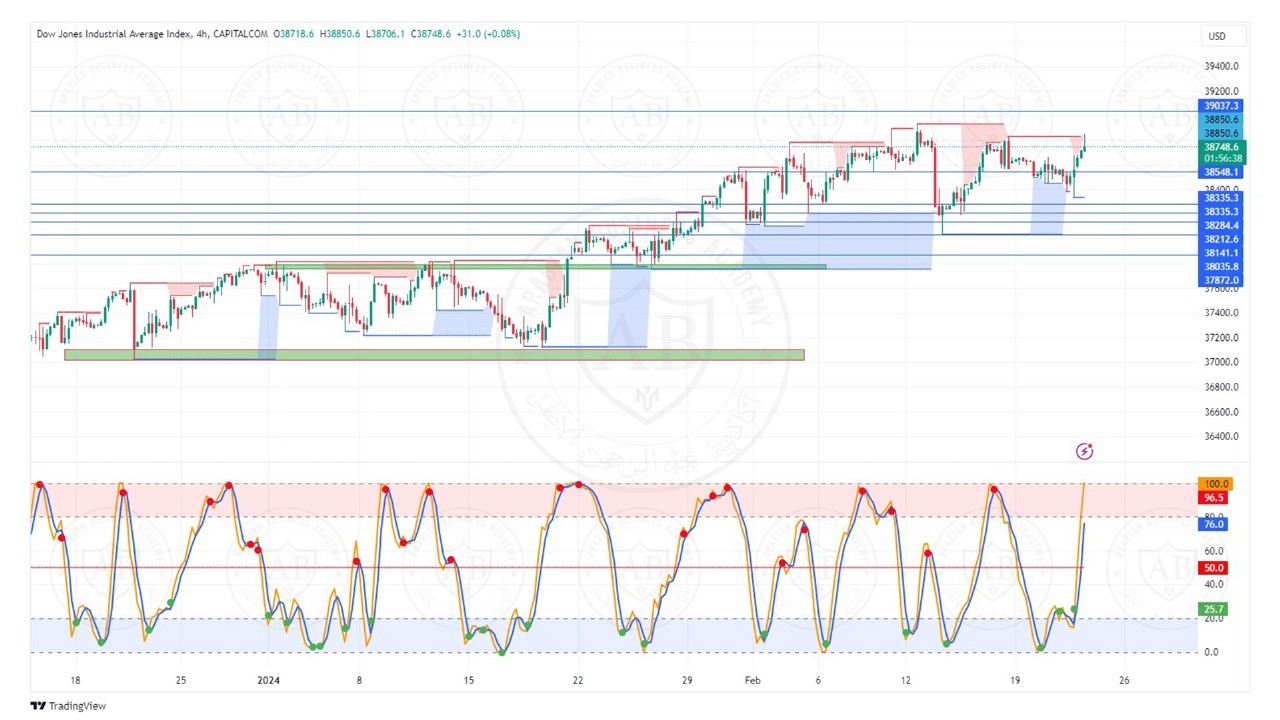Screen dimensions: 1280x720
Task: Click the 26 date label on the time axis
Action: click(x=1124, y=680)
